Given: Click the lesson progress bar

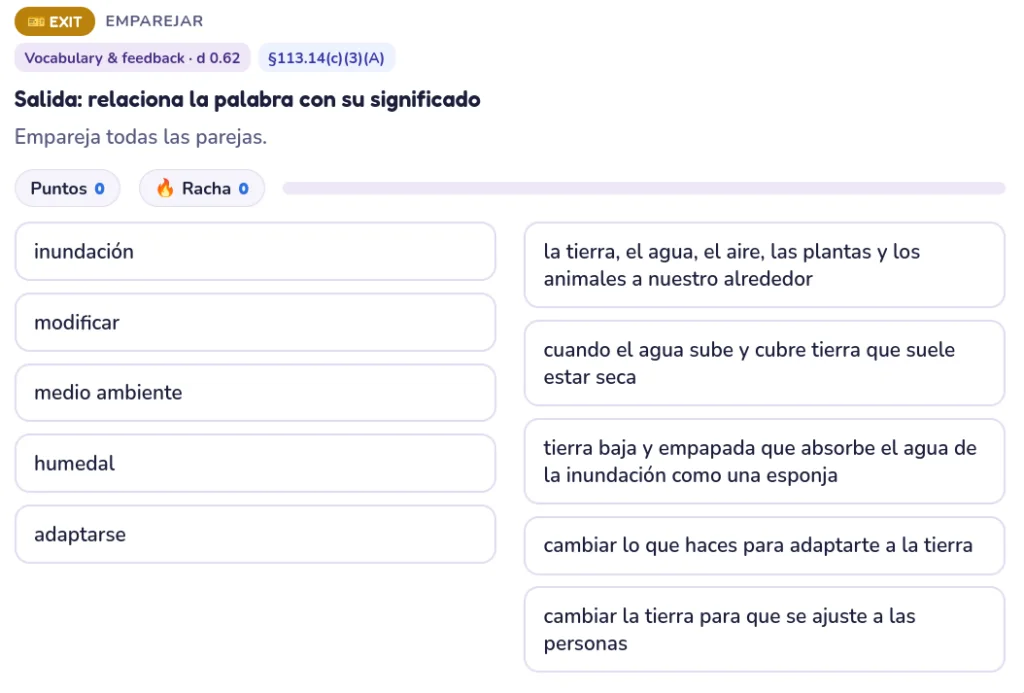Looking at the screenshot, I should [644, 188].
